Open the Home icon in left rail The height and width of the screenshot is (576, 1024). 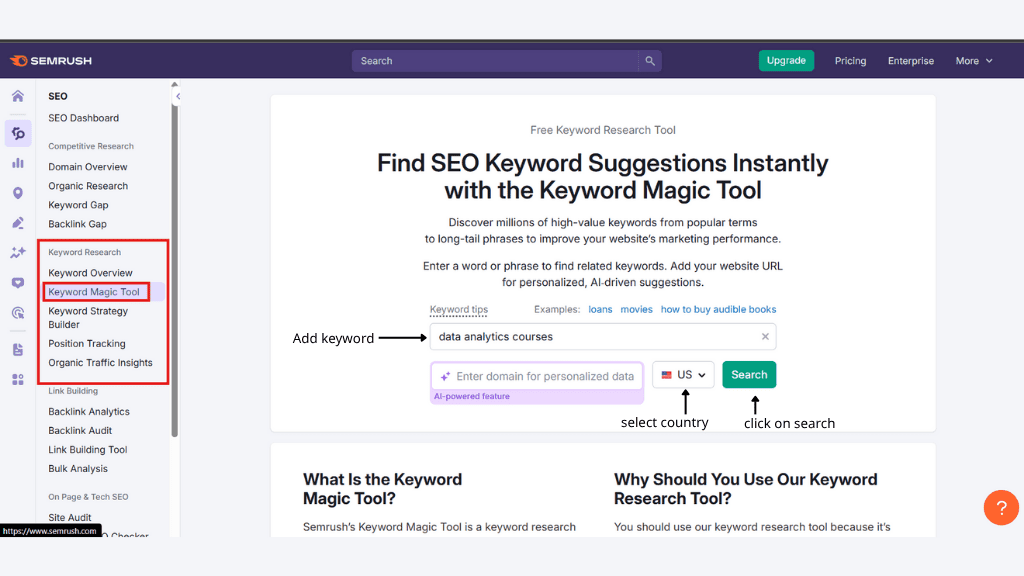point(18,97)
